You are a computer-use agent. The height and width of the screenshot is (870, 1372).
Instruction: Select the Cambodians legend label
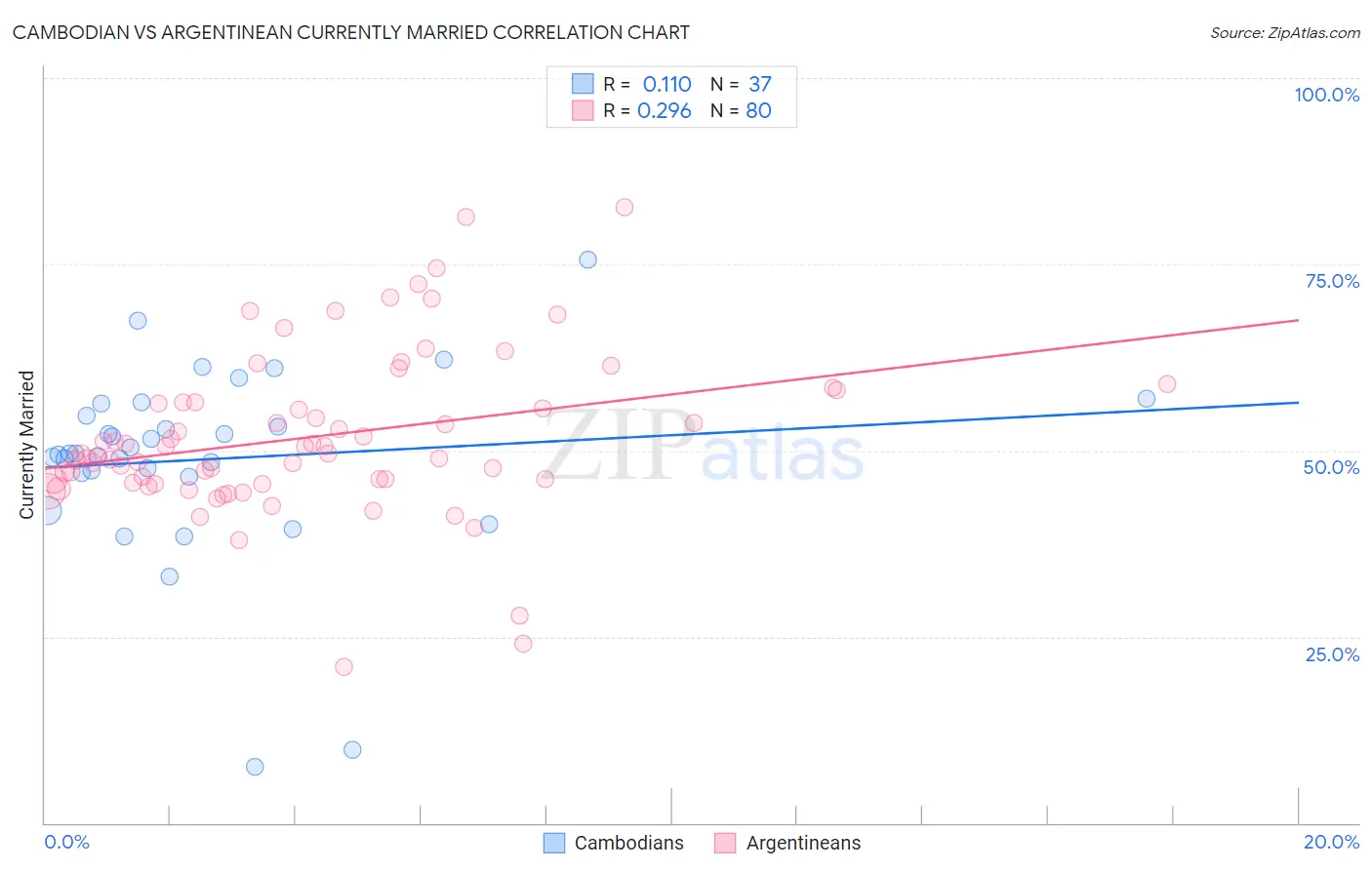[628, 843]
